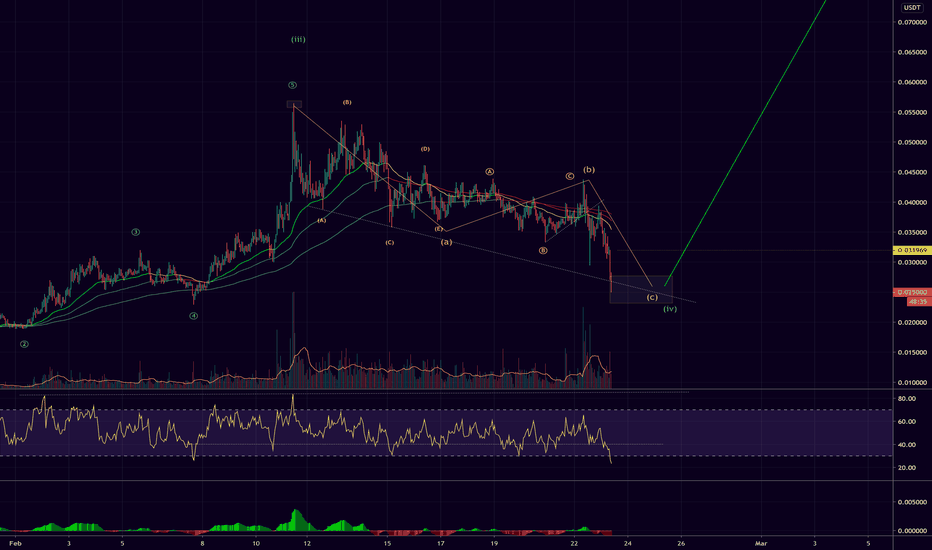Select the lowercase (a) wave label
The image size is (932, 550).
[446, 242]
